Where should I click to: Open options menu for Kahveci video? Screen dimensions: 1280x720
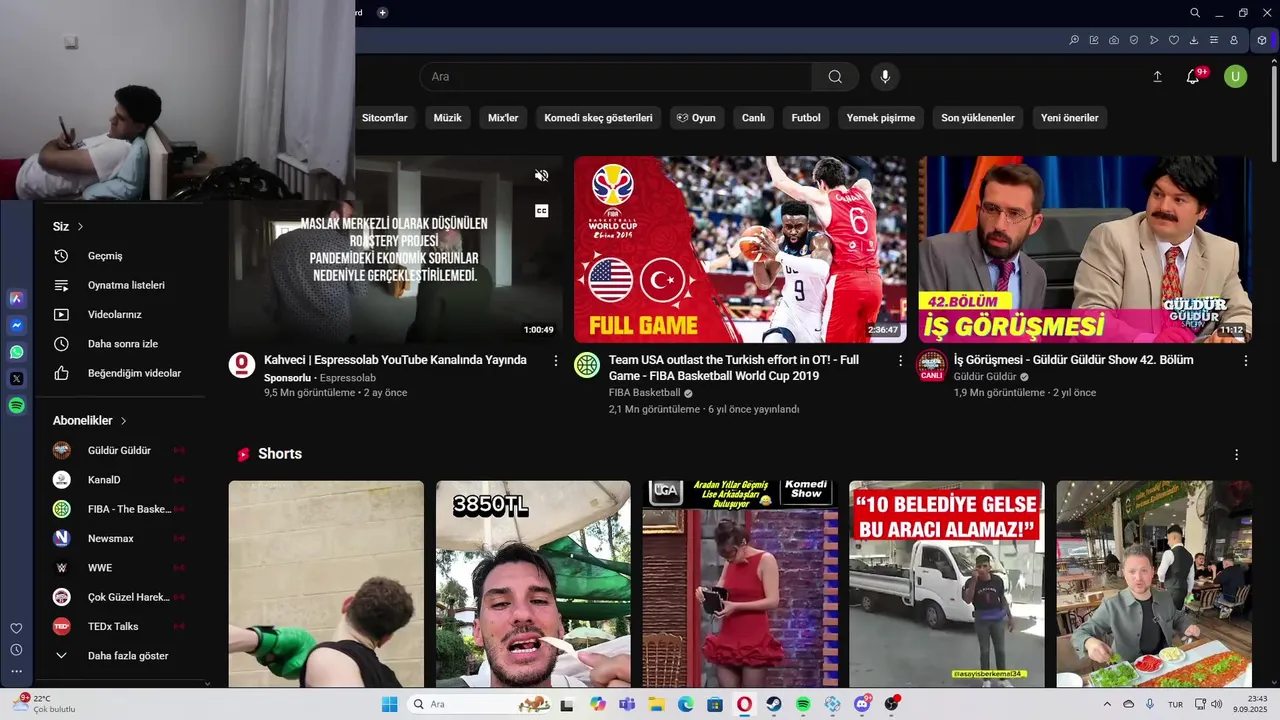click(556, 360)
